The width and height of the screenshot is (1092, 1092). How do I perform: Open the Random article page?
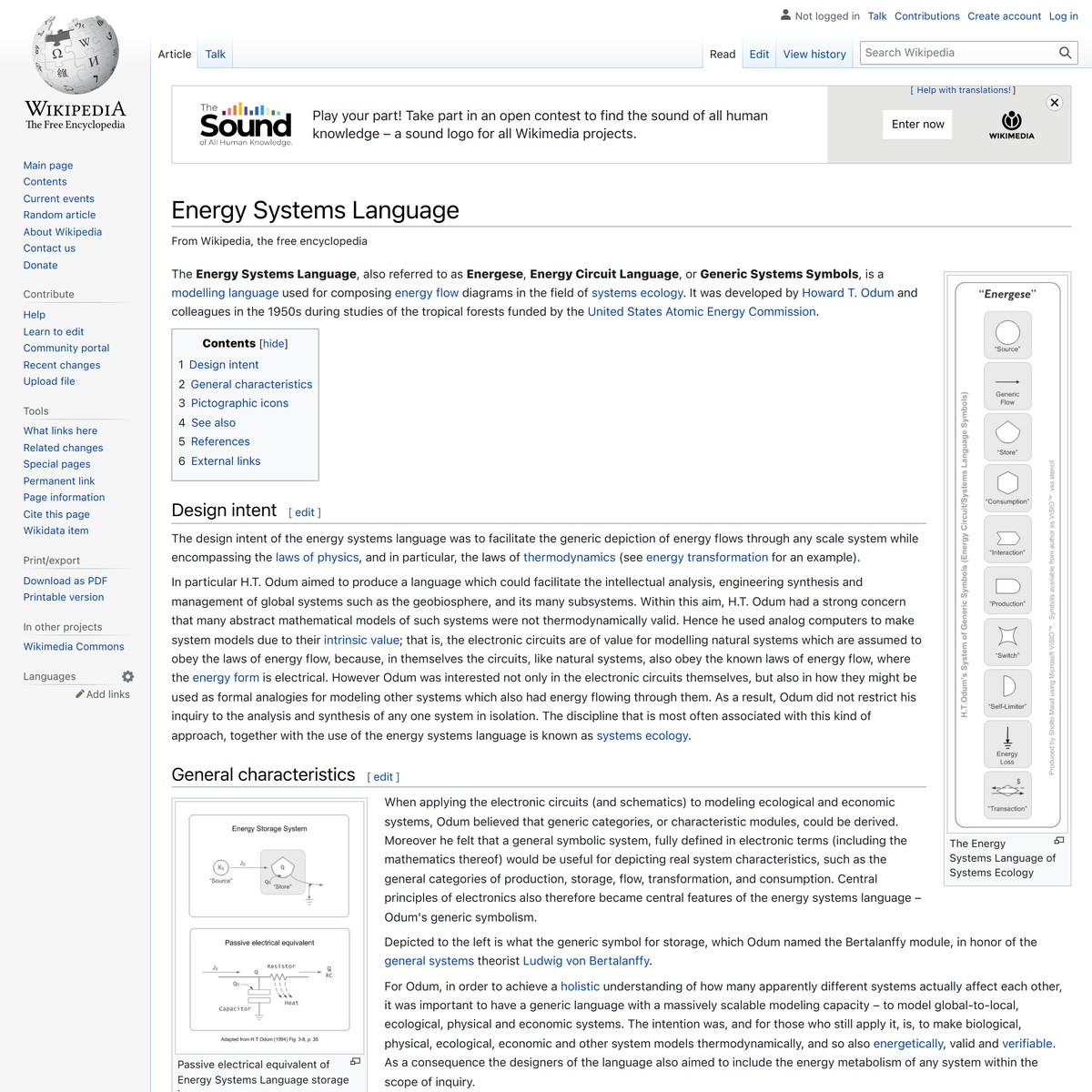pos(59,214)
